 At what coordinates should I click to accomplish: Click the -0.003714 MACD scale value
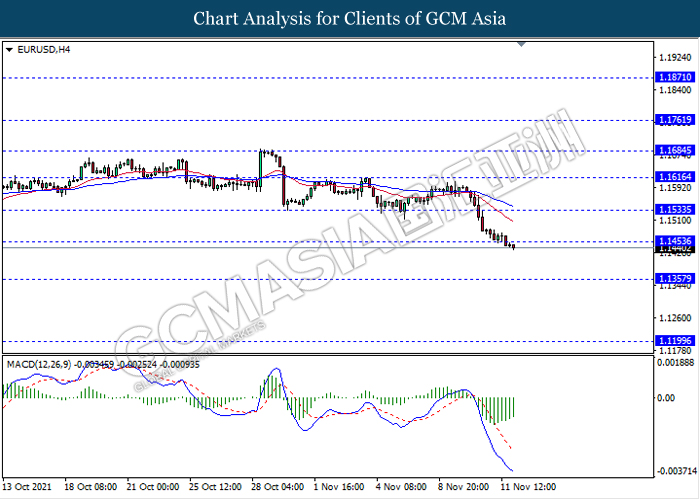676,471
